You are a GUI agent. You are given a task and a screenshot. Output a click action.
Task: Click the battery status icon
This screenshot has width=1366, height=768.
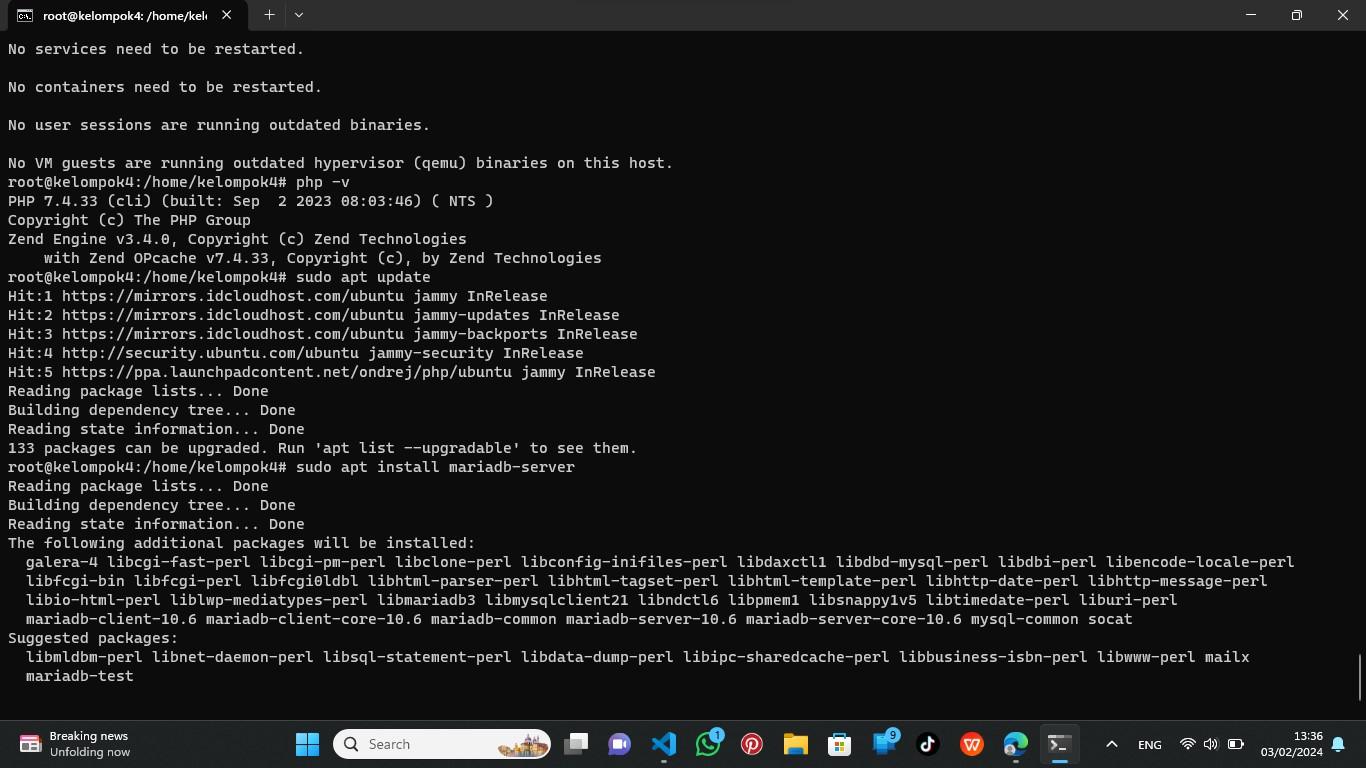click(x=1236, y=744)
